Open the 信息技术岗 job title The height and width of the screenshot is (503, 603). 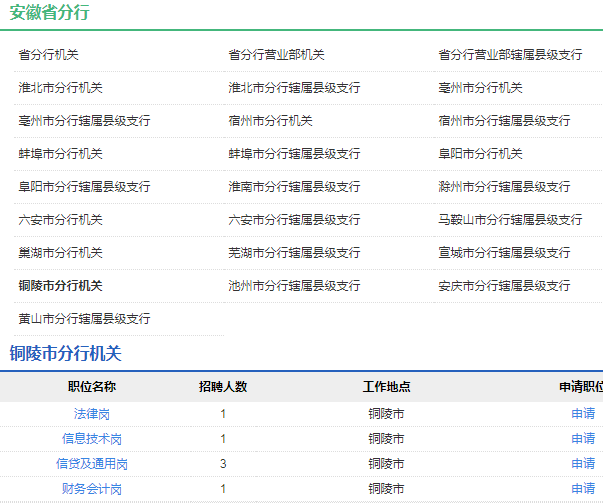point(92,439)
